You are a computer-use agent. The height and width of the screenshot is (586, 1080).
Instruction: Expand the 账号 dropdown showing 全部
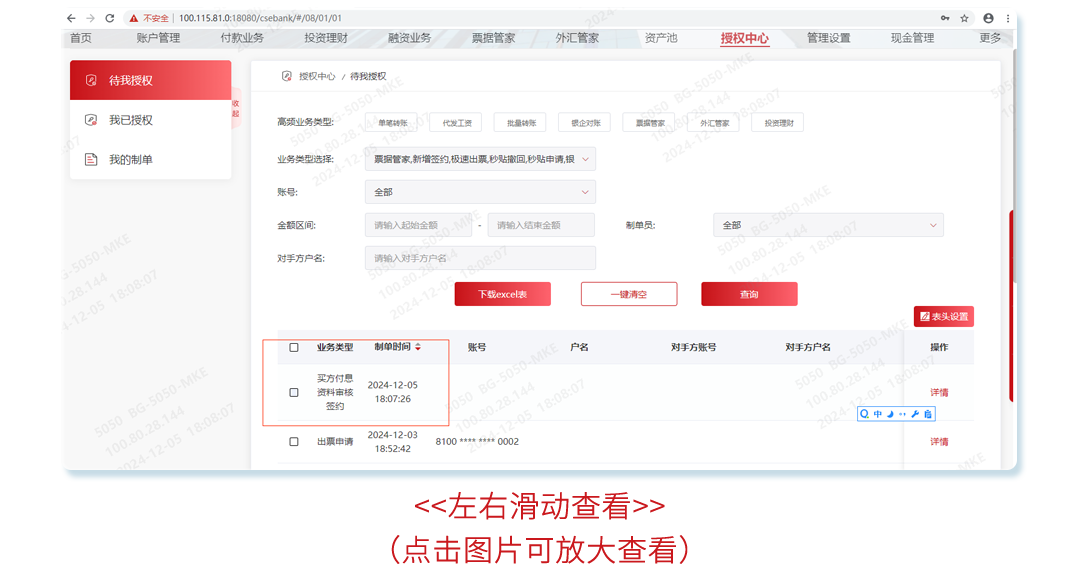[478, 191]
